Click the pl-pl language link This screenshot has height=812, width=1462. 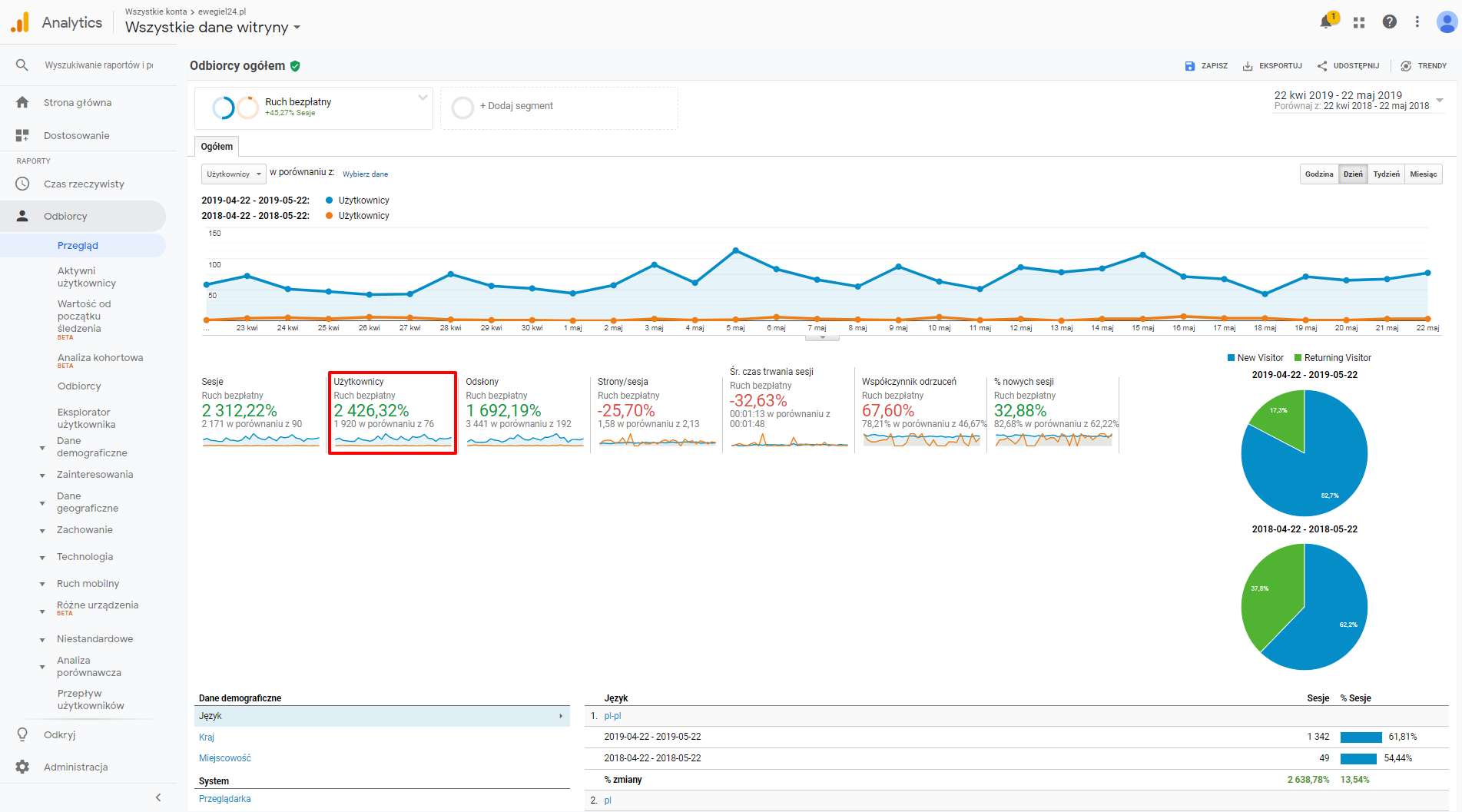(612, 715)
